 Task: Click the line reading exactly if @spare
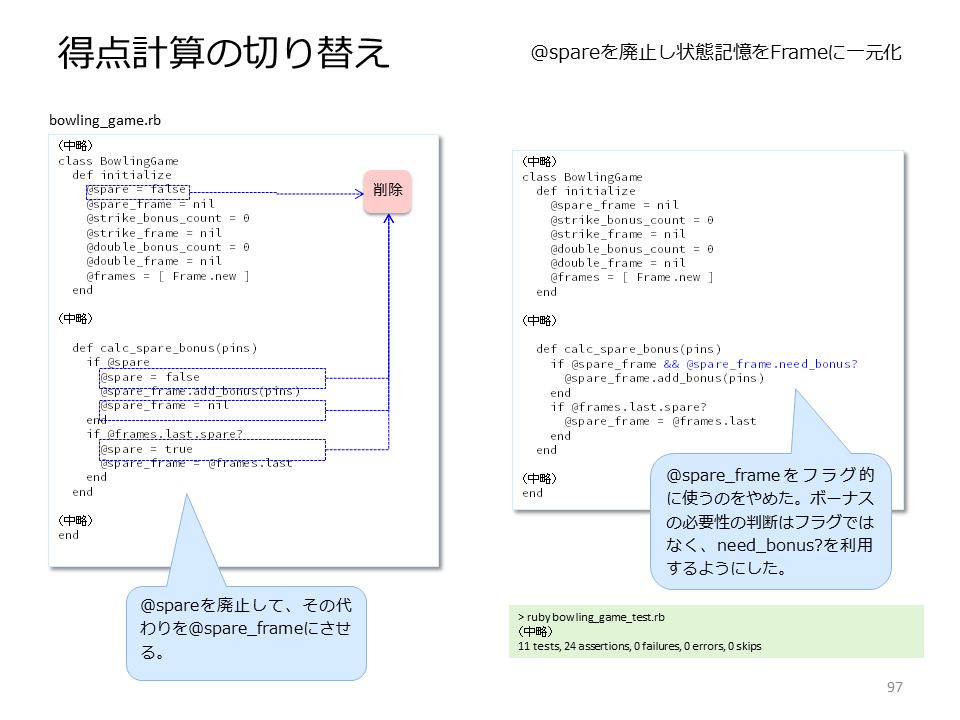coord(118,362)
